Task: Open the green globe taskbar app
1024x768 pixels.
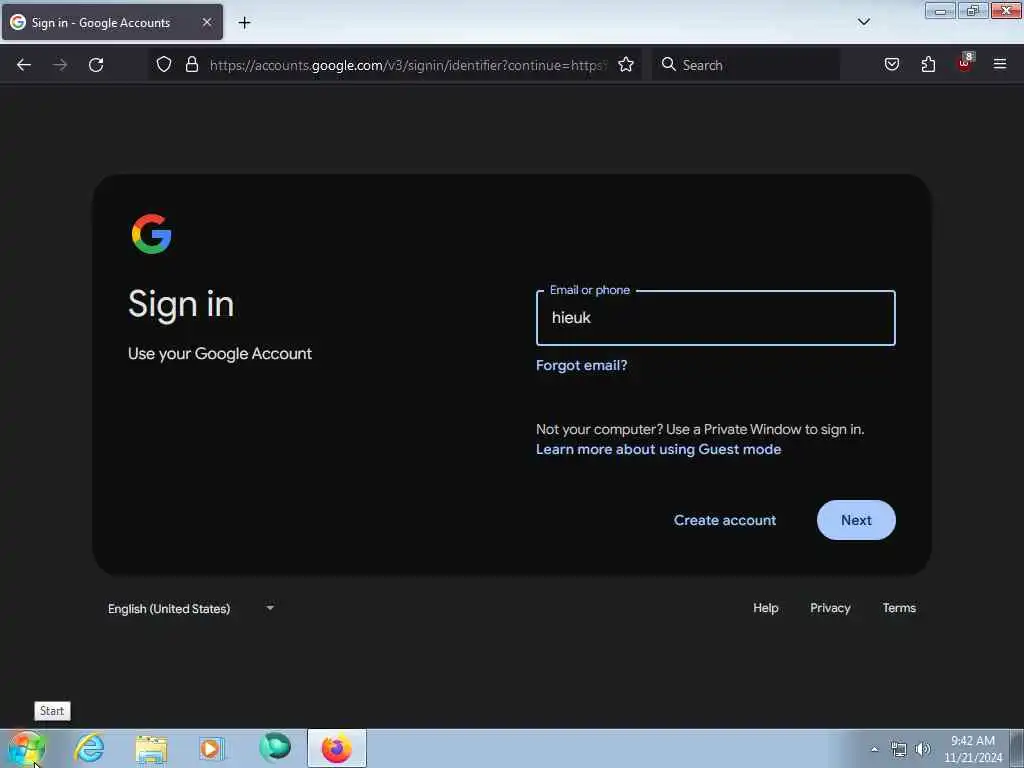Action: 275,748
